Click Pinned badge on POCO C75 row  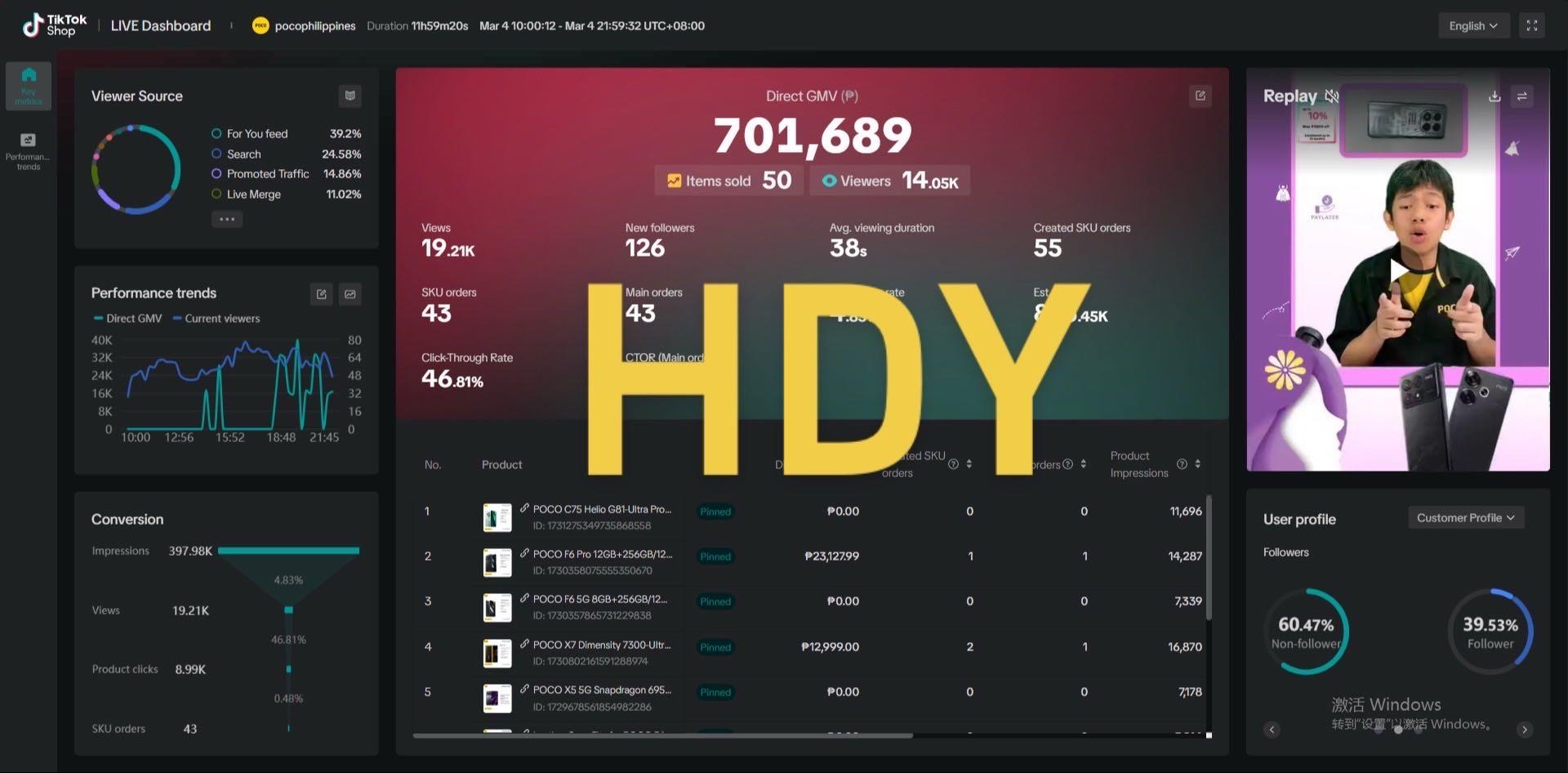point(715,512)
